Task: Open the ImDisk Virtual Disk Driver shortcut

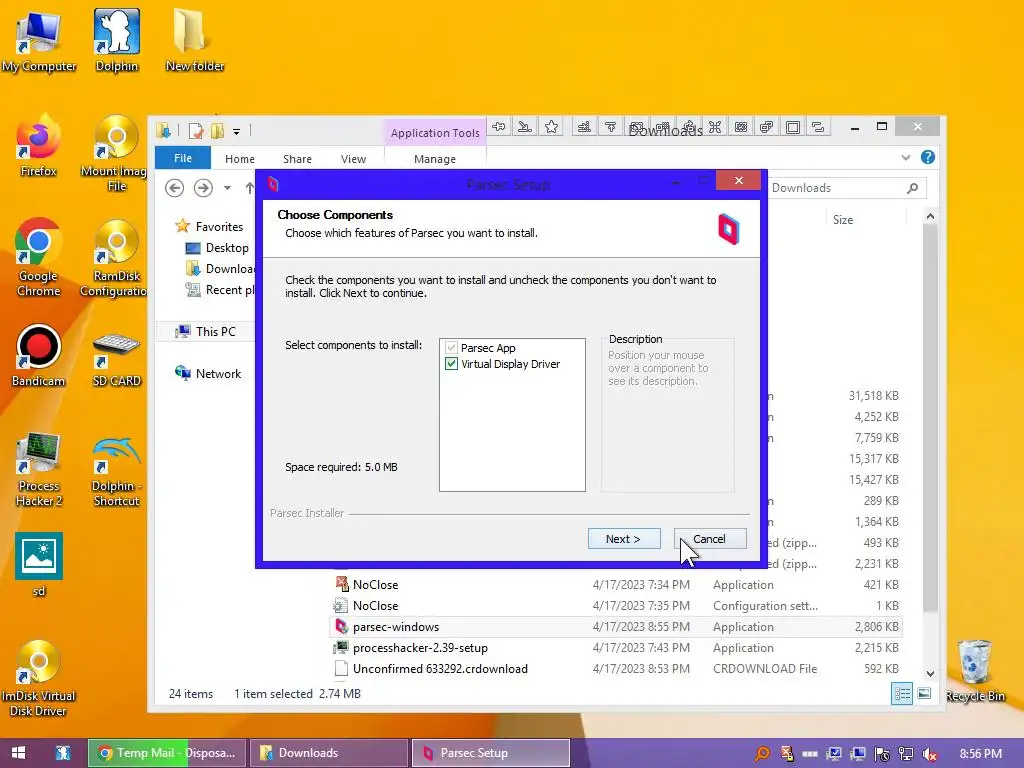Action: point(39,679)
